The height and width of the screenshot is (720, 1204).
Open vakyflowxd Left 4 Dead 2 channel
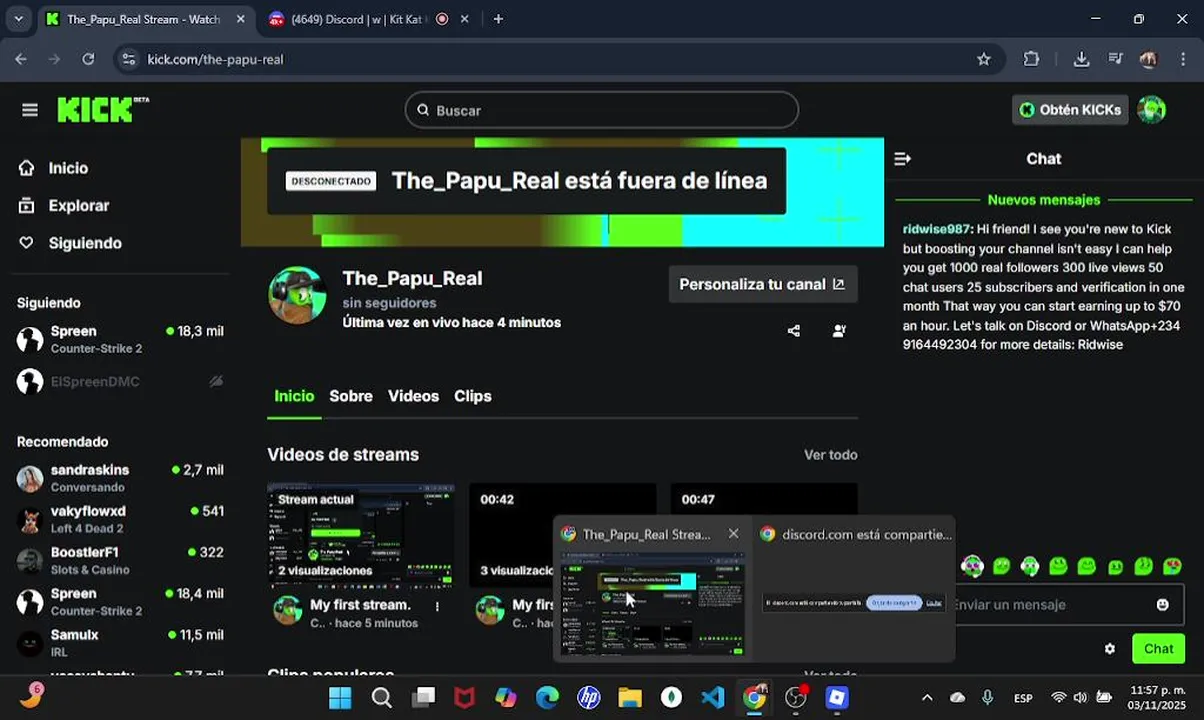click(120, 519)
